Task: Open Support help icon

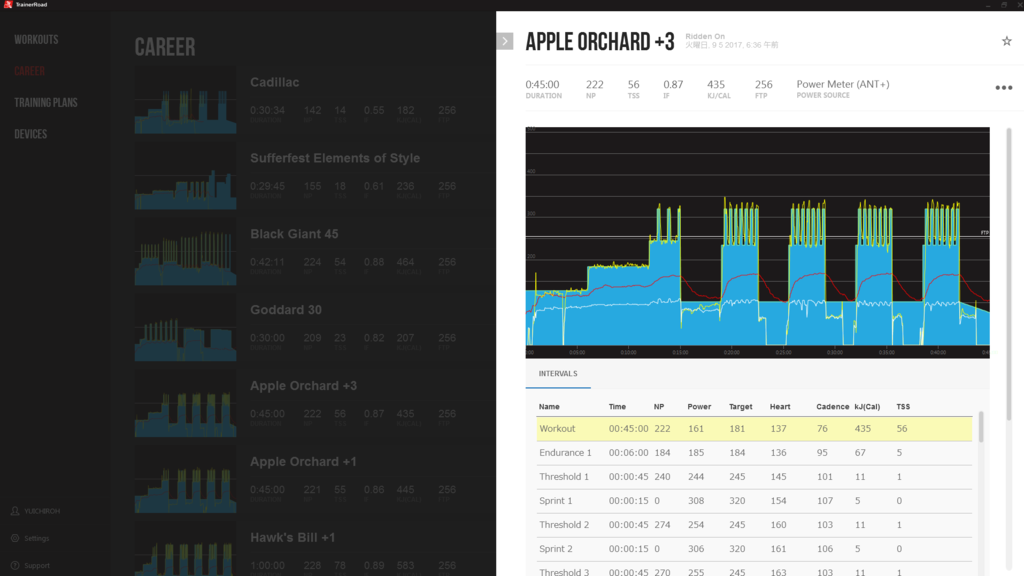Action: [x=15, y=566]
